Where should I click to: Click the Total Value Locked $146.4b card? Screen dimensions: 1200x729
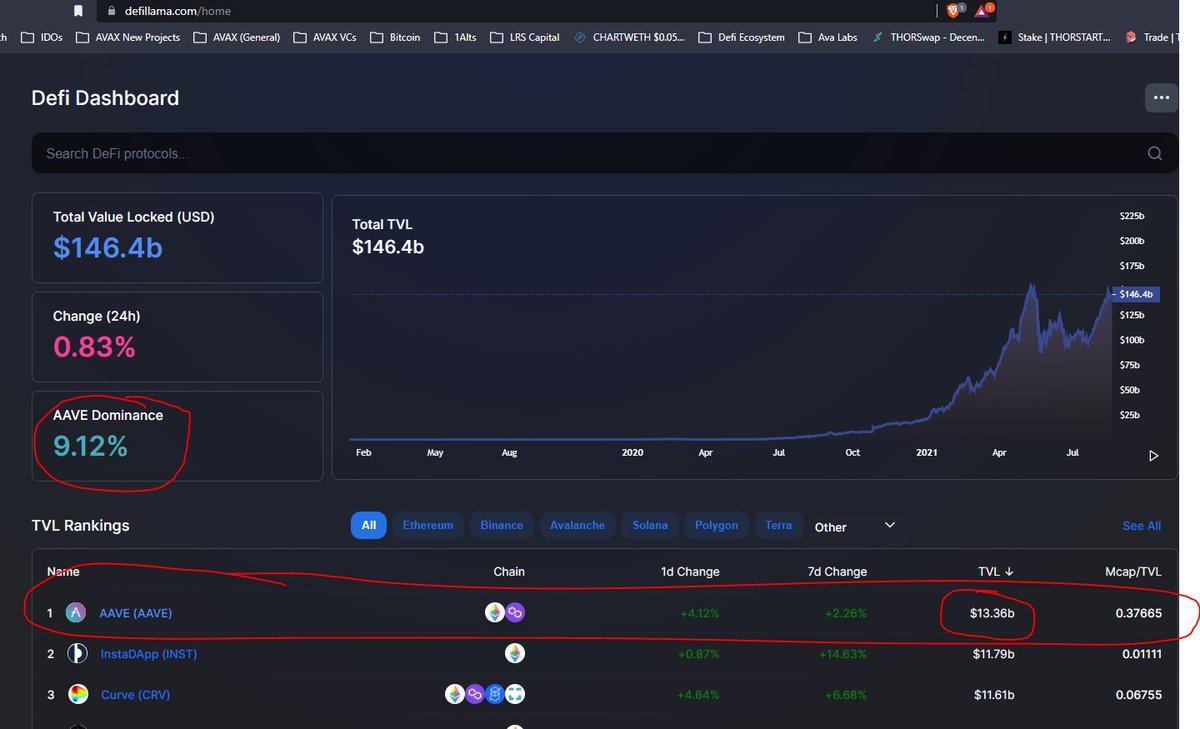tap(177, 238)
